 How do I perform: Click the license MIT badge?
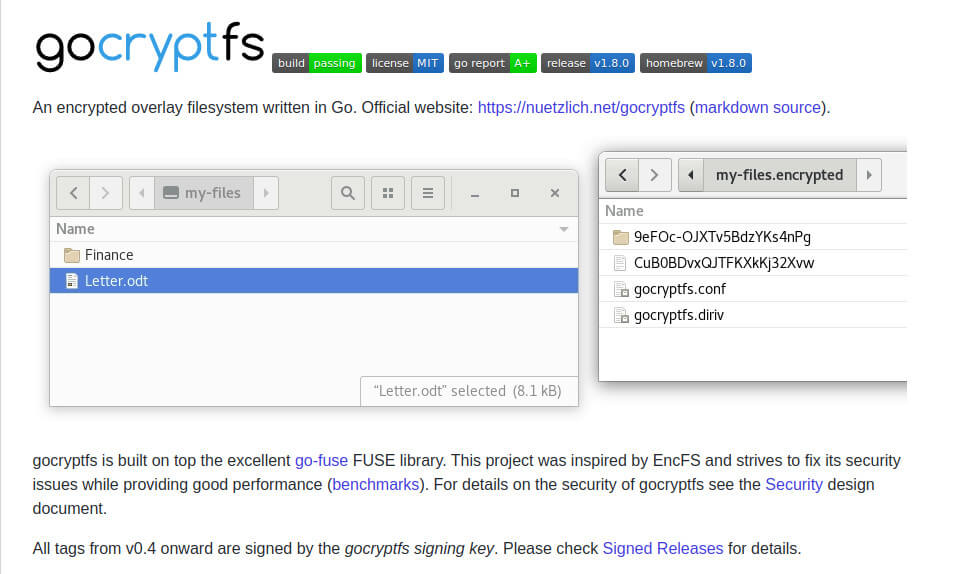pyautogui.click(x=405, y=63)
